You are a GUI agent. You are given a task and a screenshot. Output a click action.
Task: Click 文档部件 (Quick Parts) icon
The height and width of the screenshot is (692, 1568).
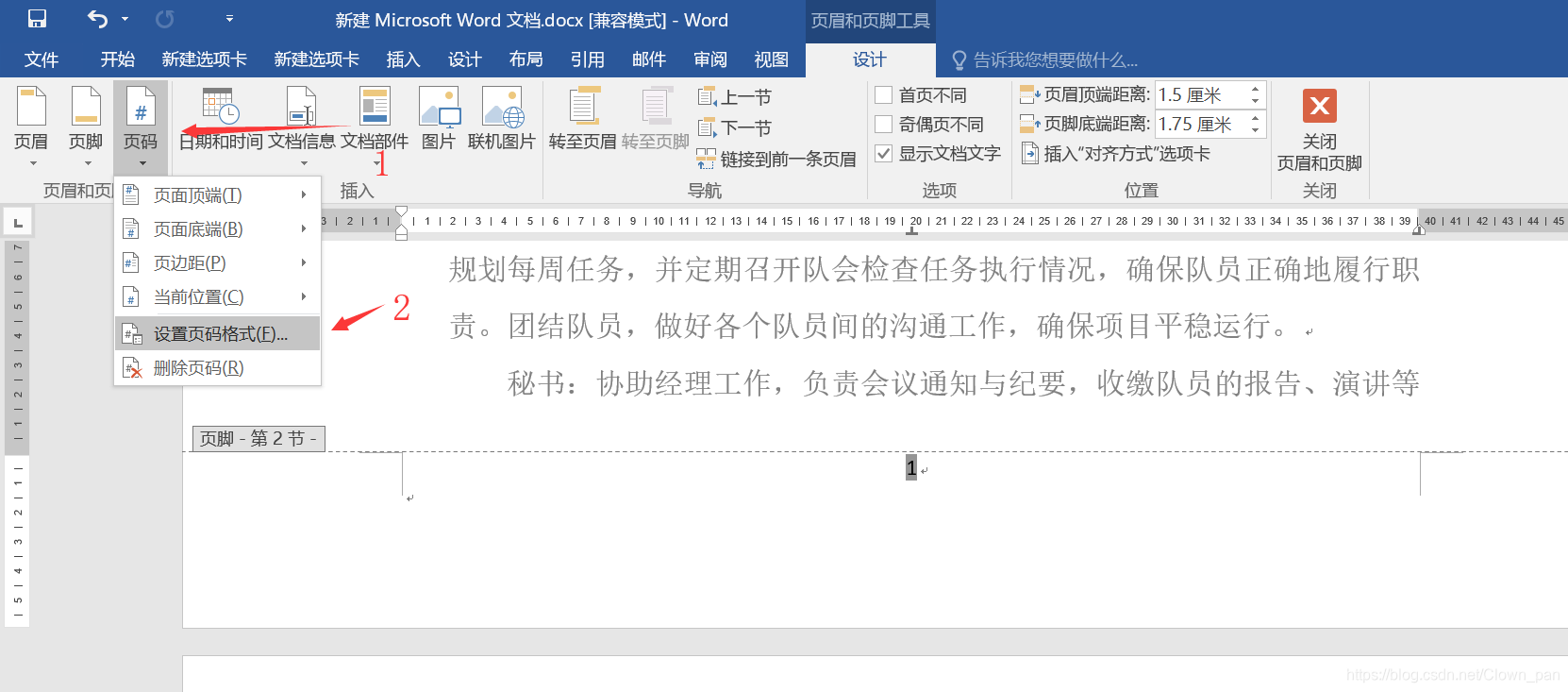coord(375,106)
